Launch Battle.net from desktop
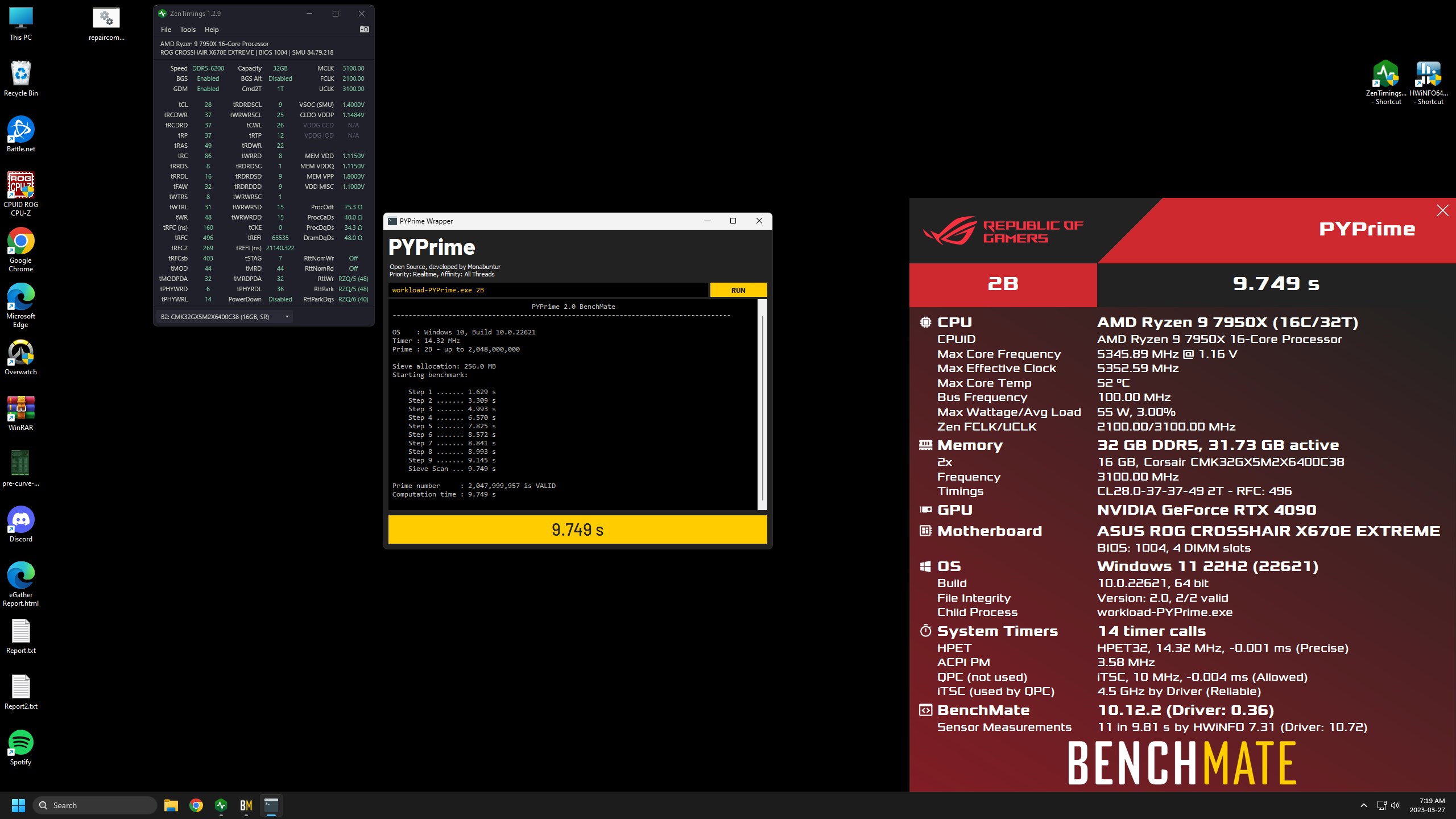The image size is (1456, 819). point(21,134)
